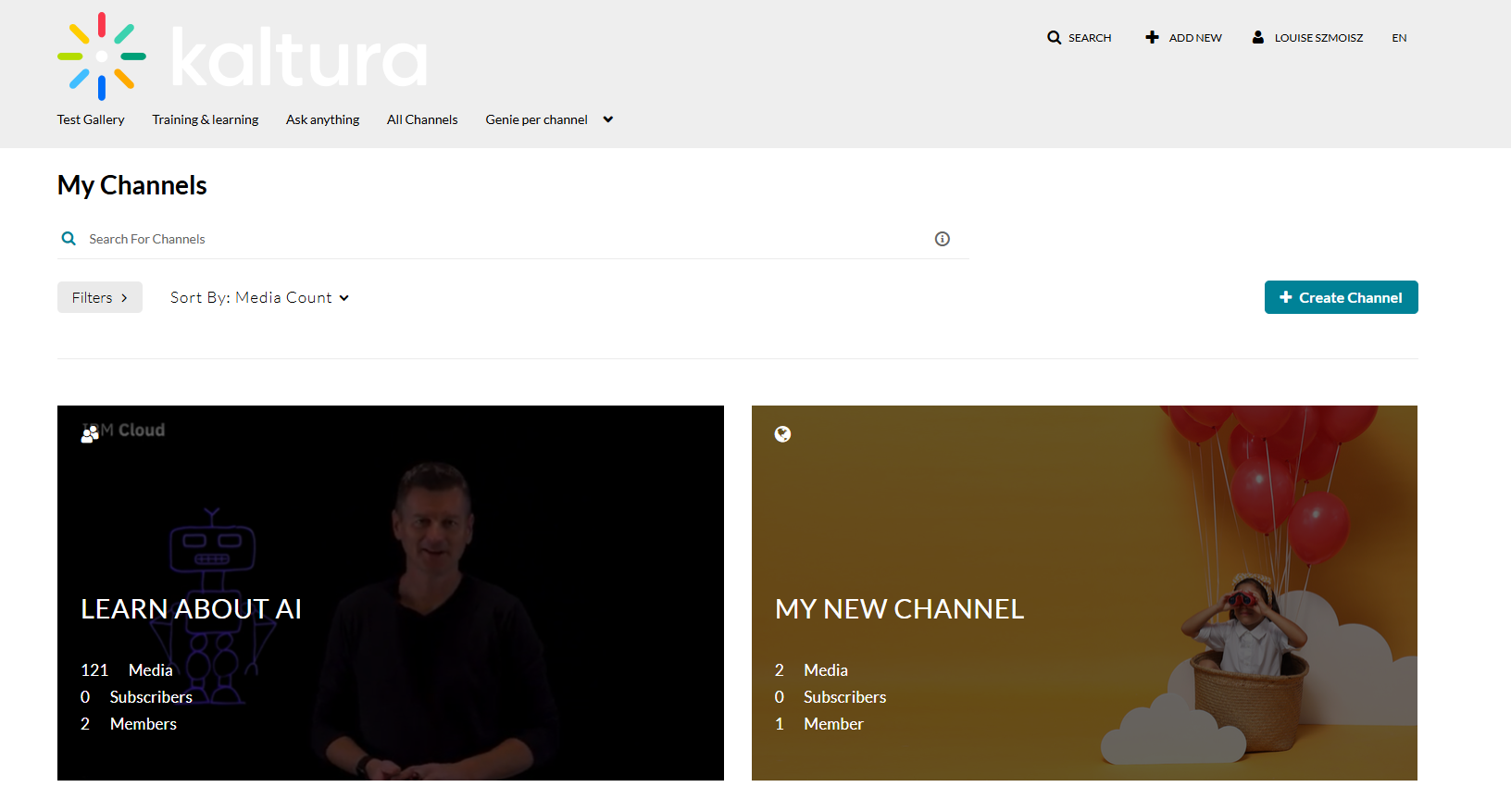This screenshot has width=1511, height=812.
Task: Open the Test Gallery menu item
Action: pos(91,119)
